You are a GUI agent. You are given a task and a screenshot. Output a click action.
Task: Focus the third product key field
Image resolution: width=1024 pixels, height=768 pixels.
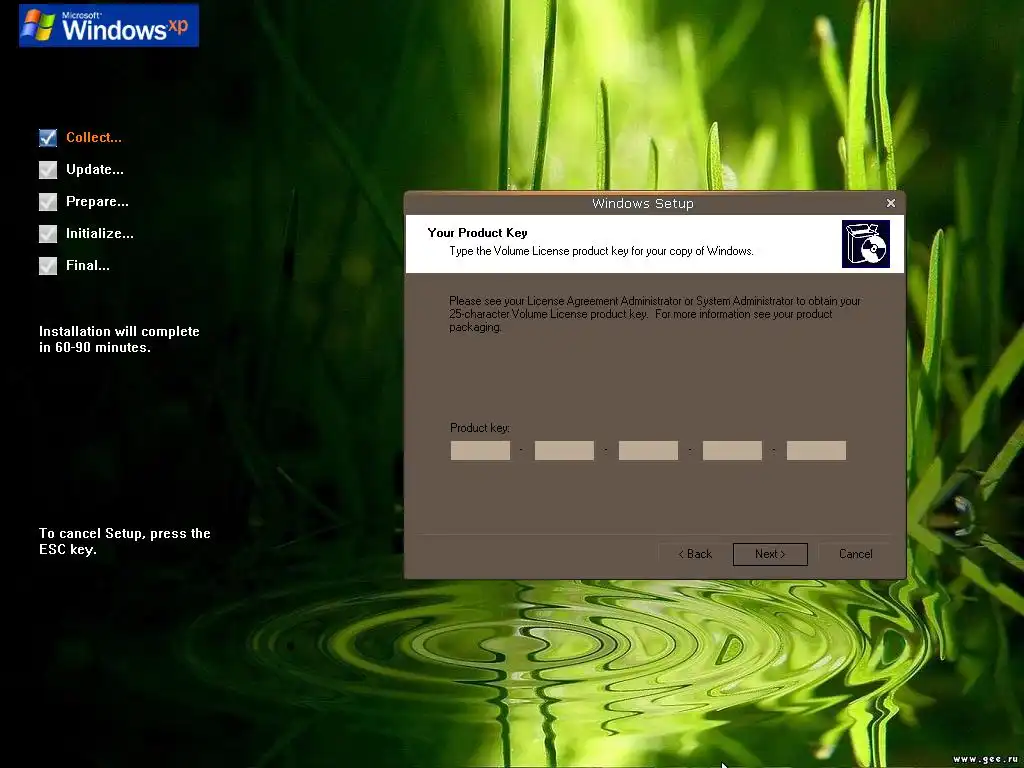[648, 450]
